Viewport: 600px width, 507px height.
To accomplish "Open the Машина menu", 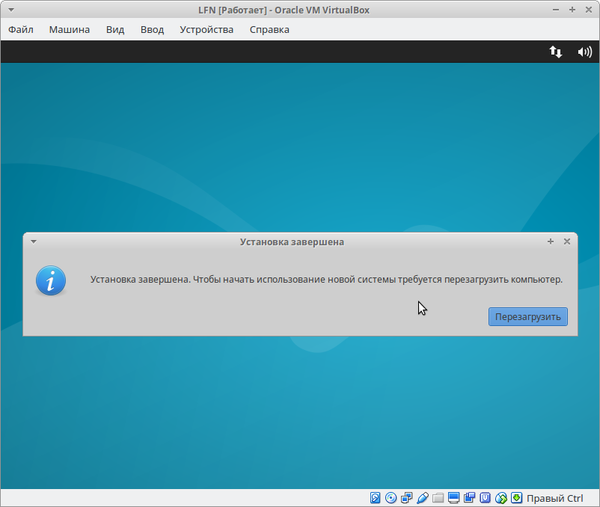I will pos(69,29).
